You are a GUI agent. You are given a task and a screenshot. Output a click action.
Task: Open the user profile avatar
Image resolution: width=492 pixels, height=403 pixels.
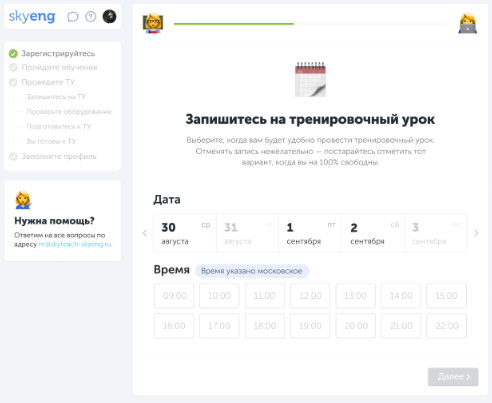click(x=109, y=16)
